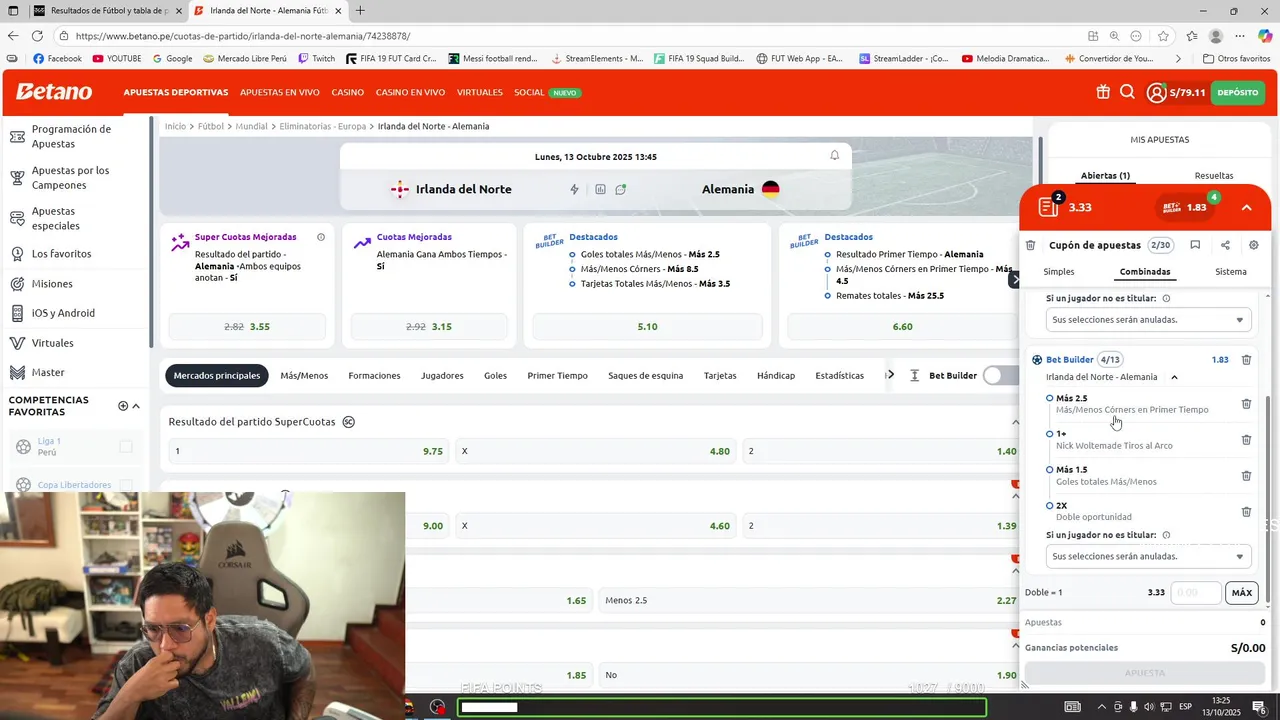Open the iOS y Android sidebar item
Image resolution: width=1280 pixels, height=720 pixels.
[63, 313]
